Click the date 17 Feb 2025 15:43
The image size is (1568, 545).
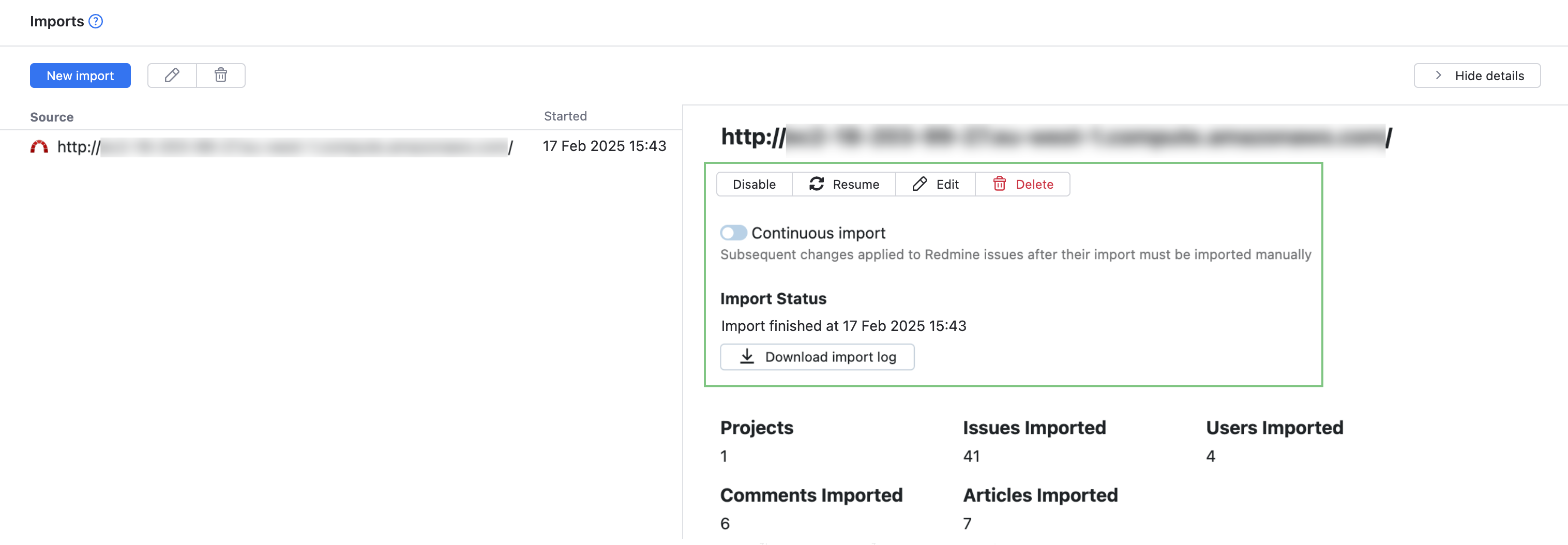[x=605, y=146]
